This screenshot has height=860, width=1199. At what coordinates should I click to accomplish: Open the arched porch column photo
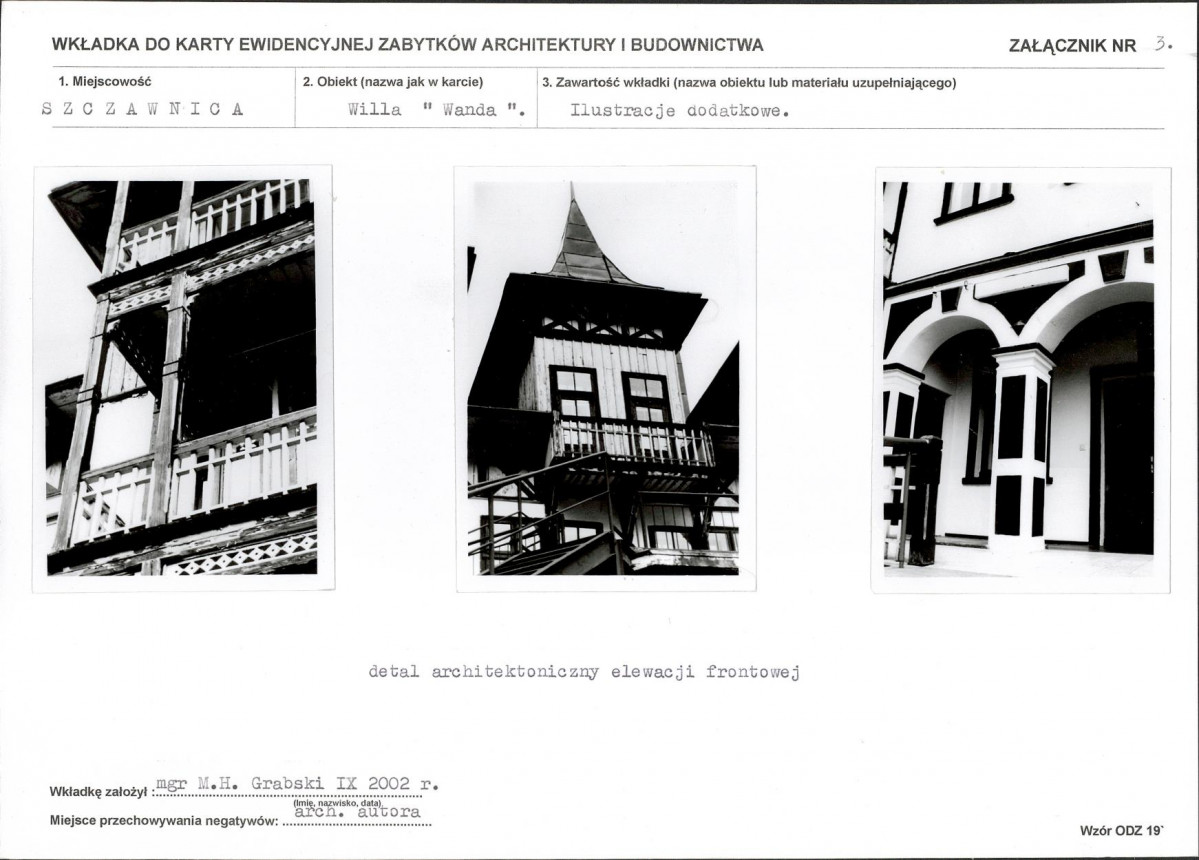pyautogui.click(x=1021, y=380)
